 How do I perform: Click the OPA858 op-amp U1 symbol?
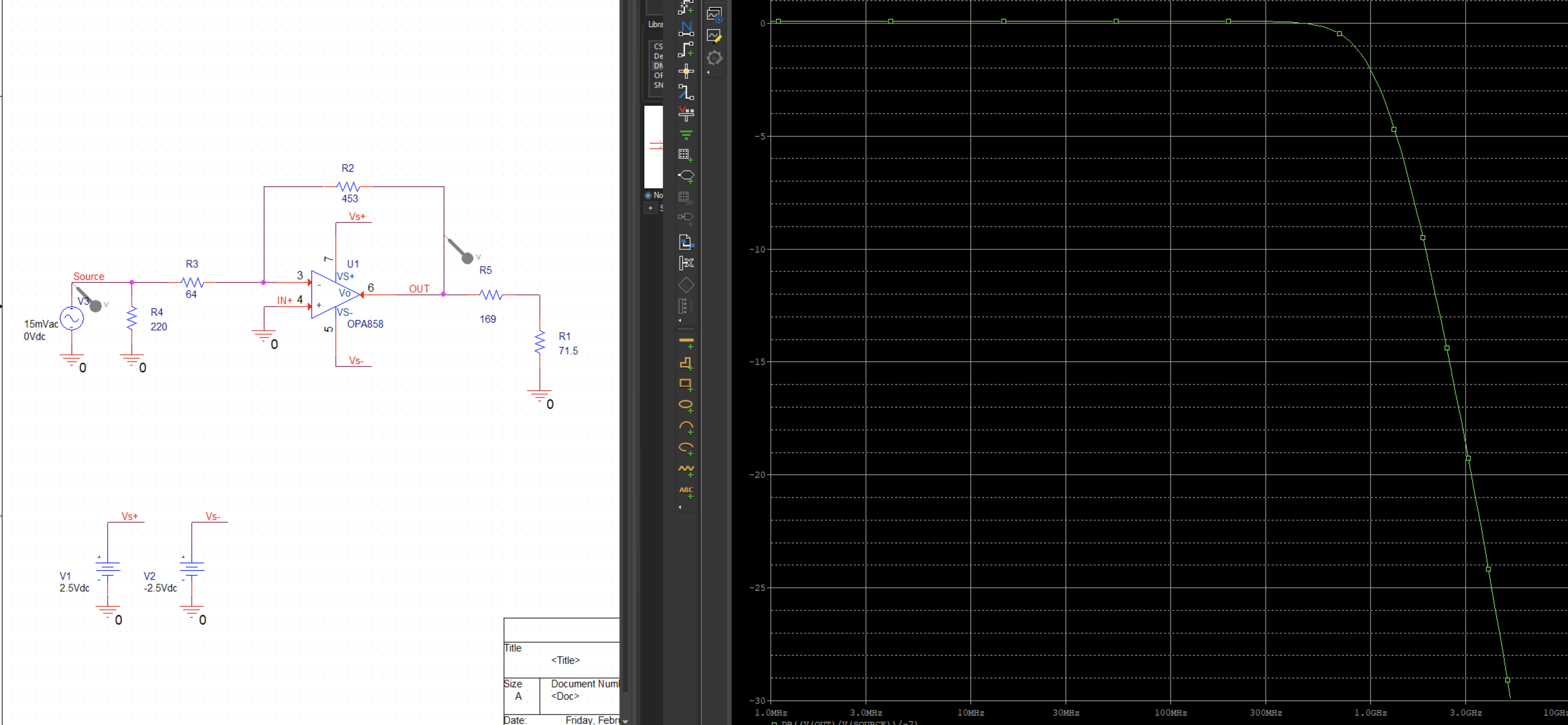coord(335,295)
